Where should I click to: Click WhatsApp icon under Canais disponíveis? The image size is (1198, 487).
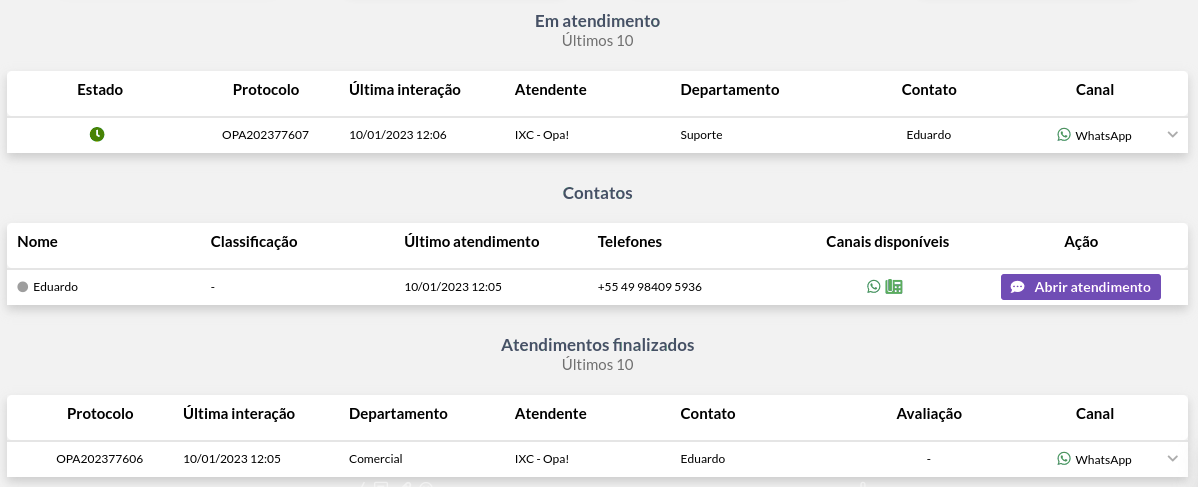coord(874,287)
